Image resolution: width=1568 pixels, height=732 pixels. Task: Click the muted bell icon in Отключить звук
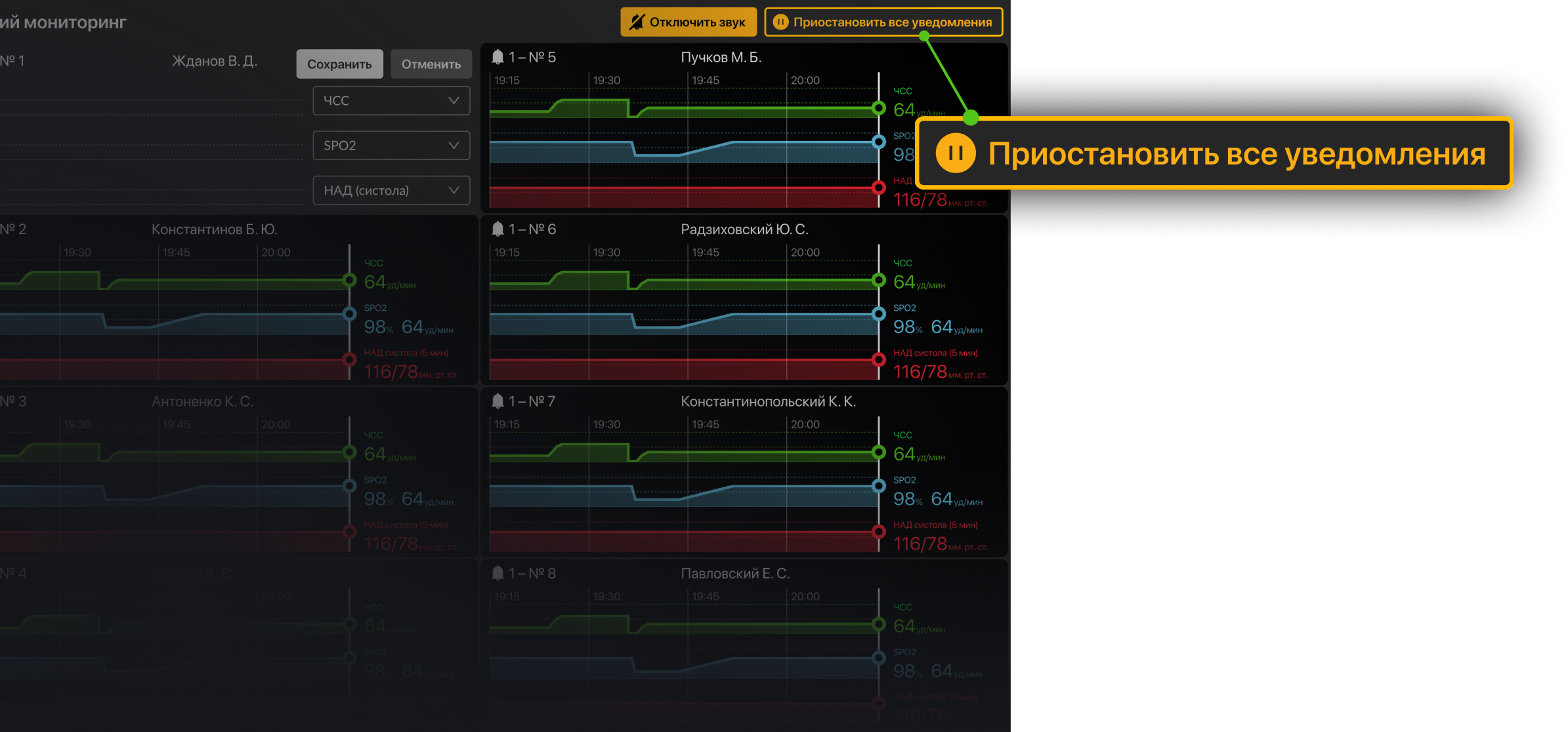637,22
